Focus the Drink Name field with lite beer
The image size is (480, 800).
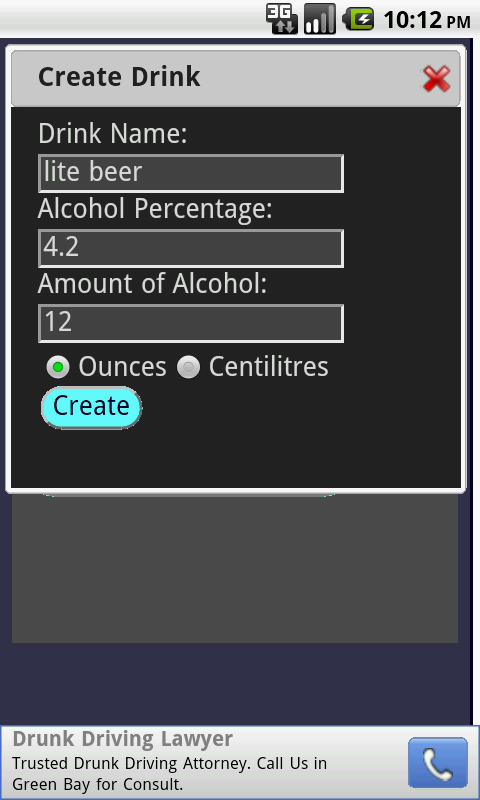[x=191, y=173]
